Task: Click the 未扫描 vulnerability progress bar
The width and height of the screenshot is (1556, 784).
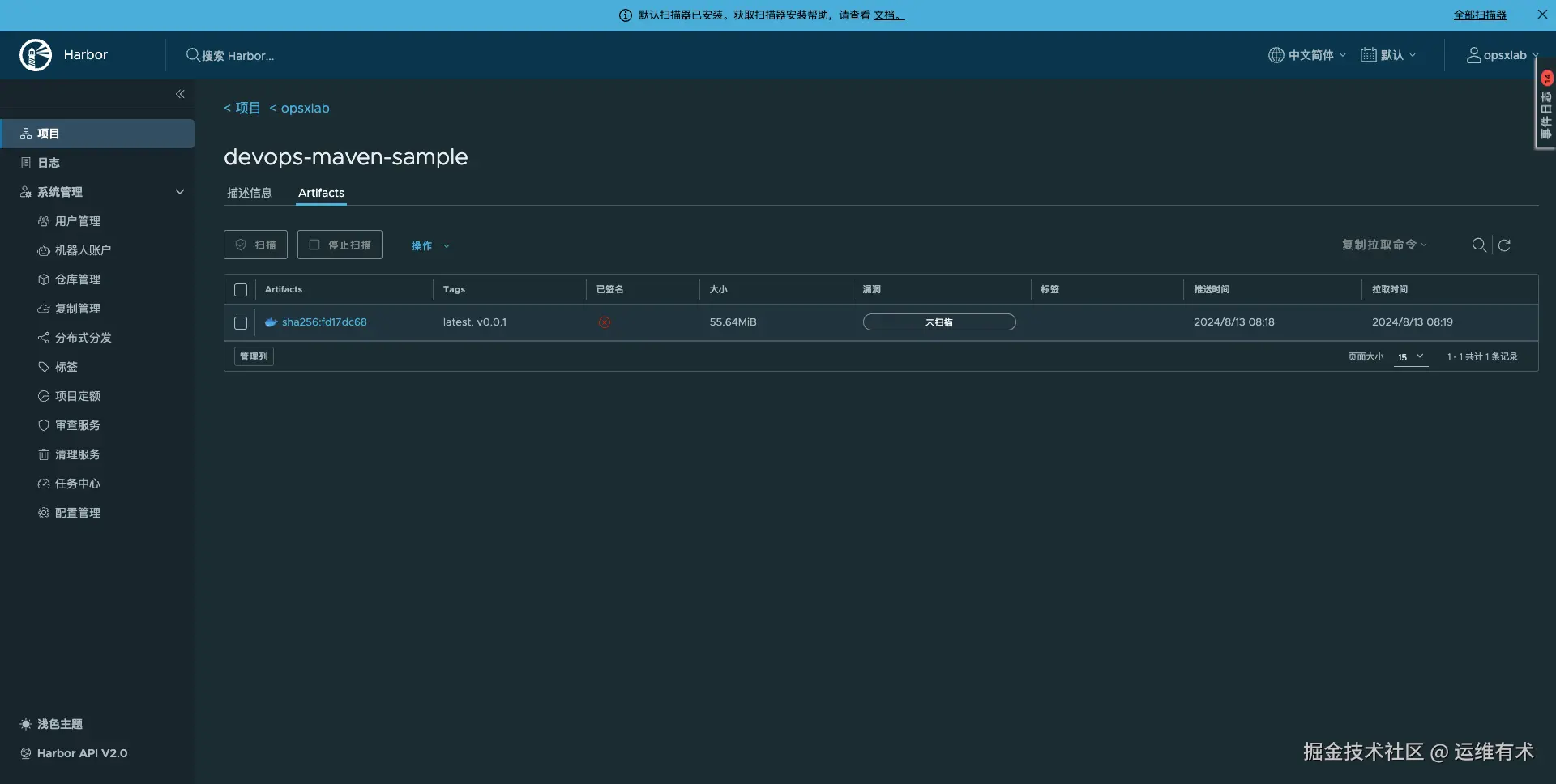Action: click(x=939, y=322)
